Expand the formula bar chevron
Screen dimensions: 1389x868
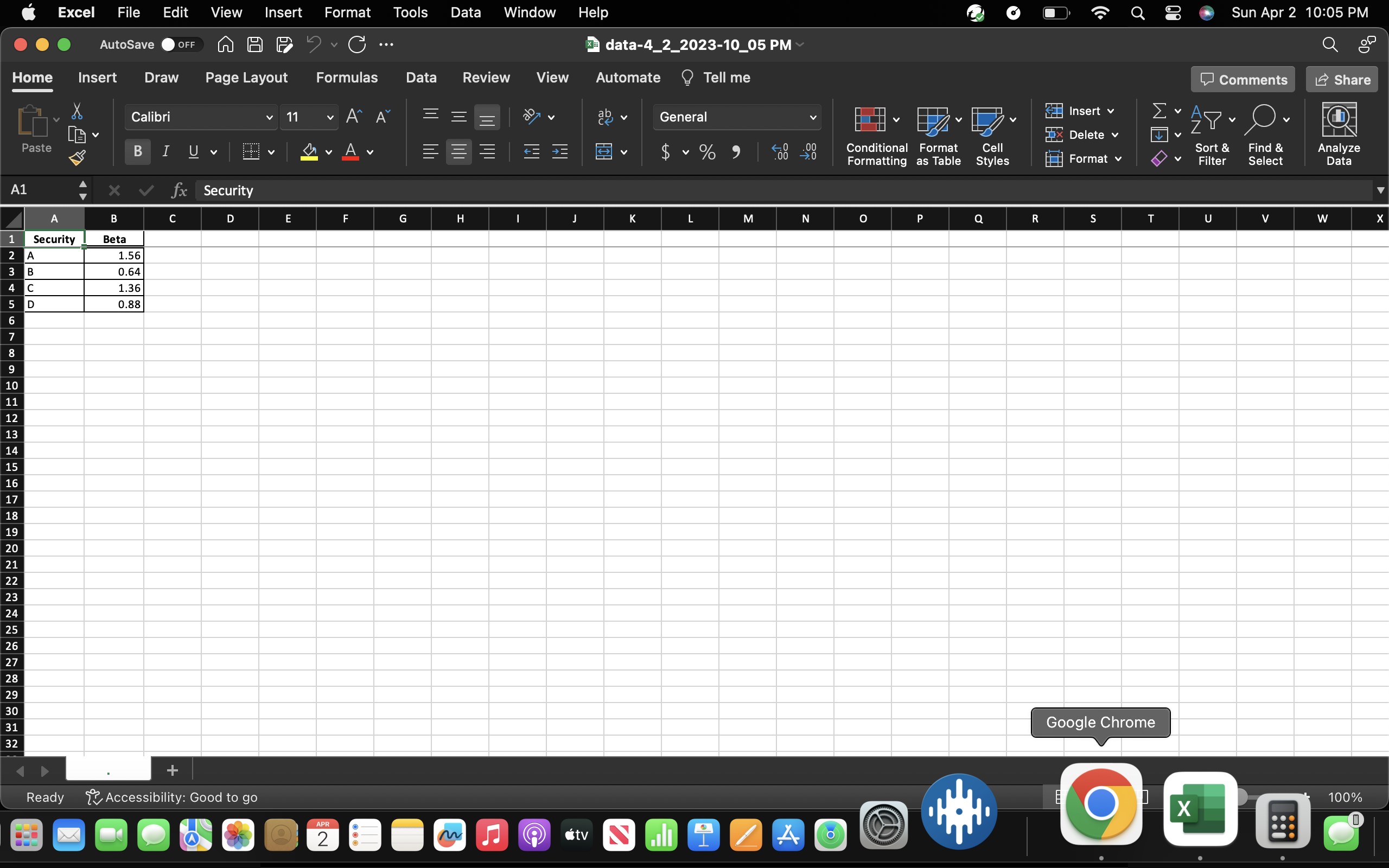(x=1380, y=190)
